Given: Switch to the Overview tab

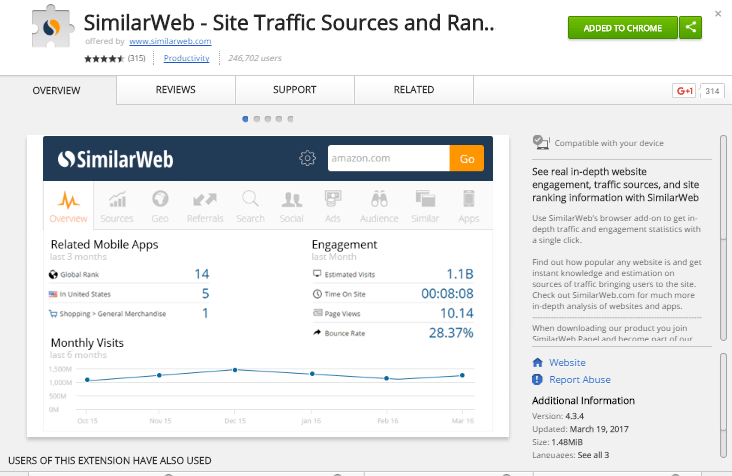Looking at the screenshot, I should [x=56, y=91].
